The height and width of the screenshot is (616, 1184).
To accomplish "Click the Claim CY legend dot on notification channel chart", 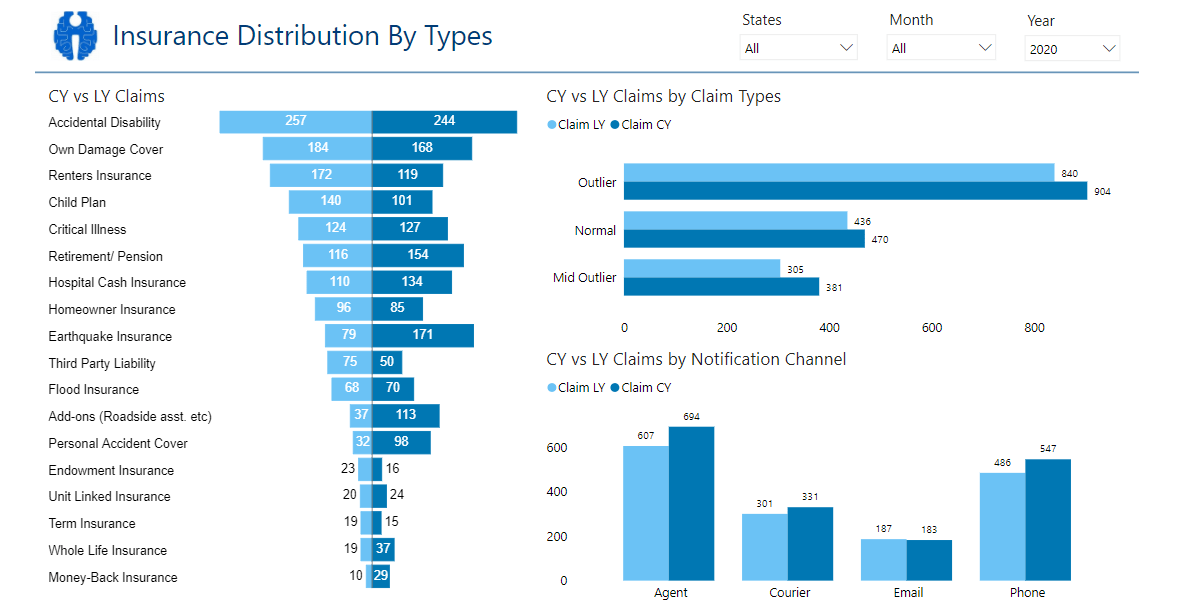I will 615,387.
